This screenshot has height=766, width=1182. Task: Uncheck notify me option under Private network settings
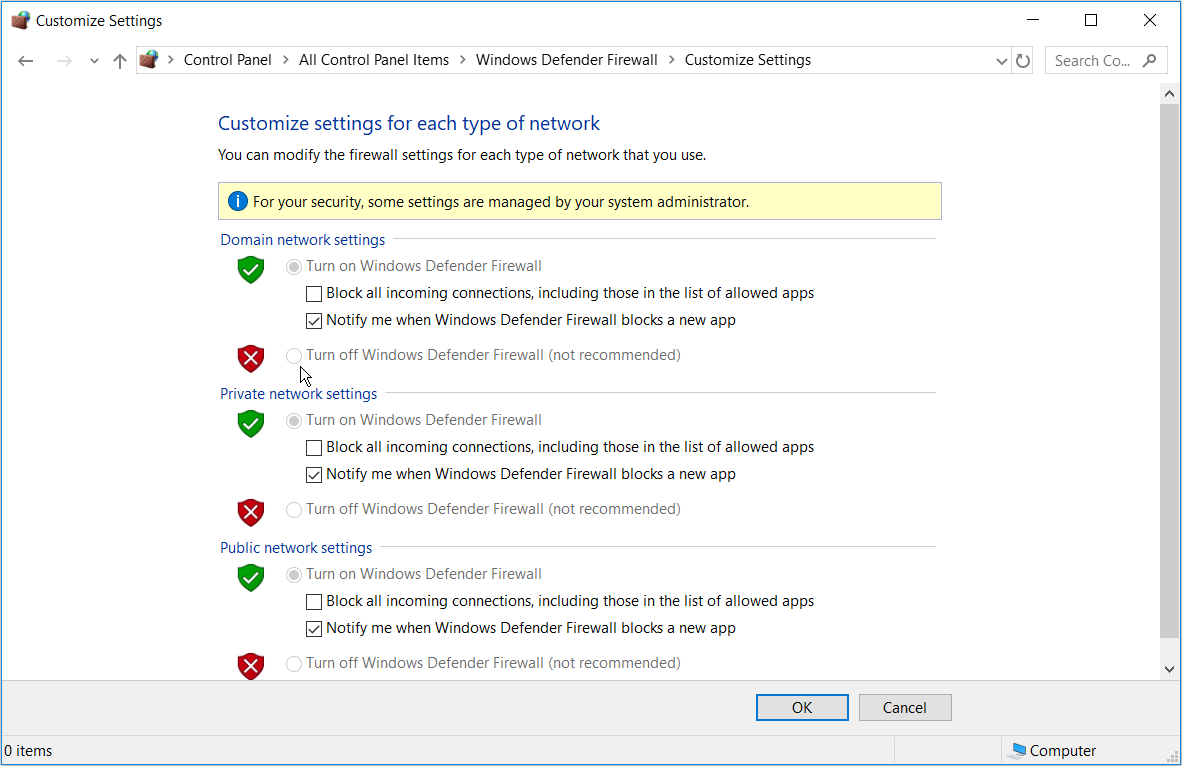[x=314, y=474]
